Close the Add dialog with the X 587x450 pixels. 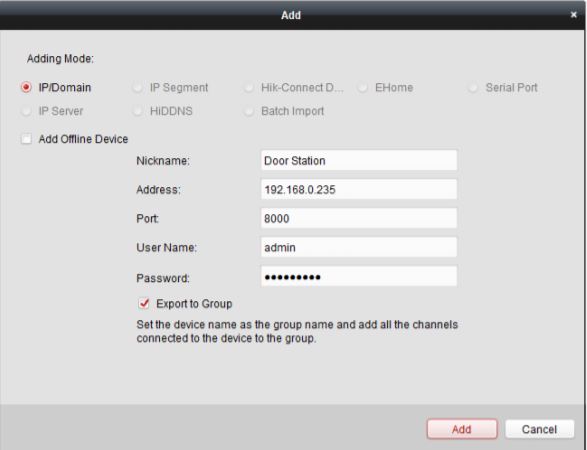click(573, 15)
